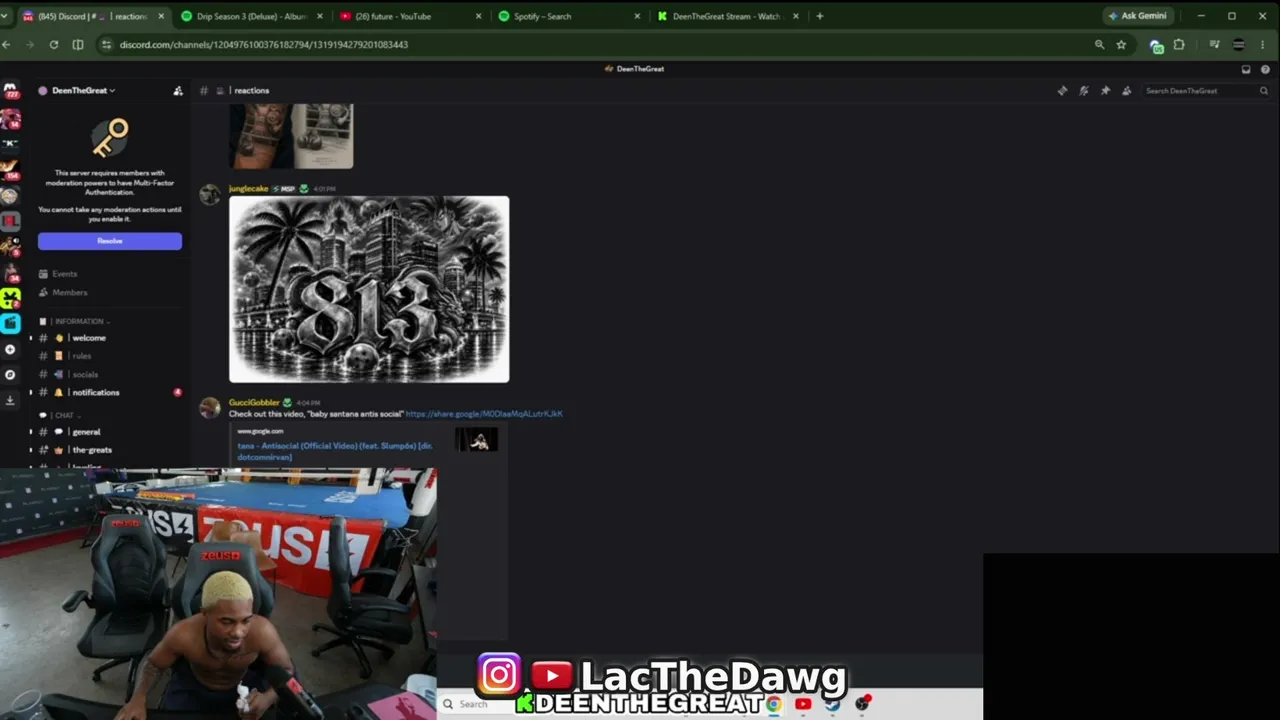Open browser side panel icon

pyautogui.click(x=78, y=45)
